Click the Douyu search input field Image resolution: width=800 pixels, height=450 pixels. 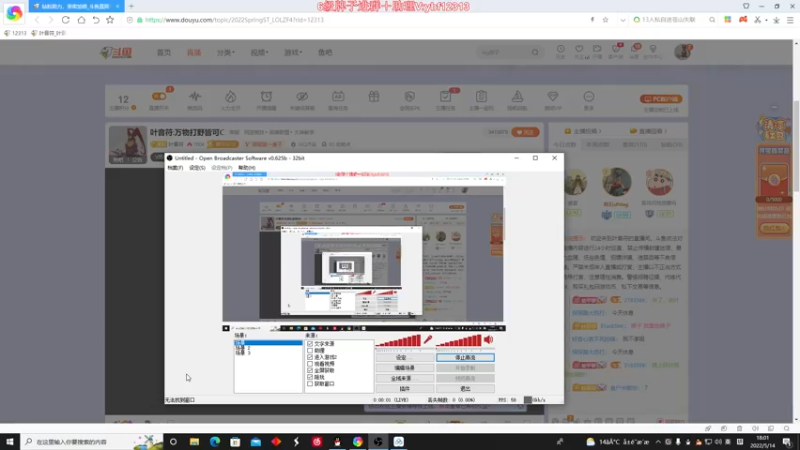(503, 52)
